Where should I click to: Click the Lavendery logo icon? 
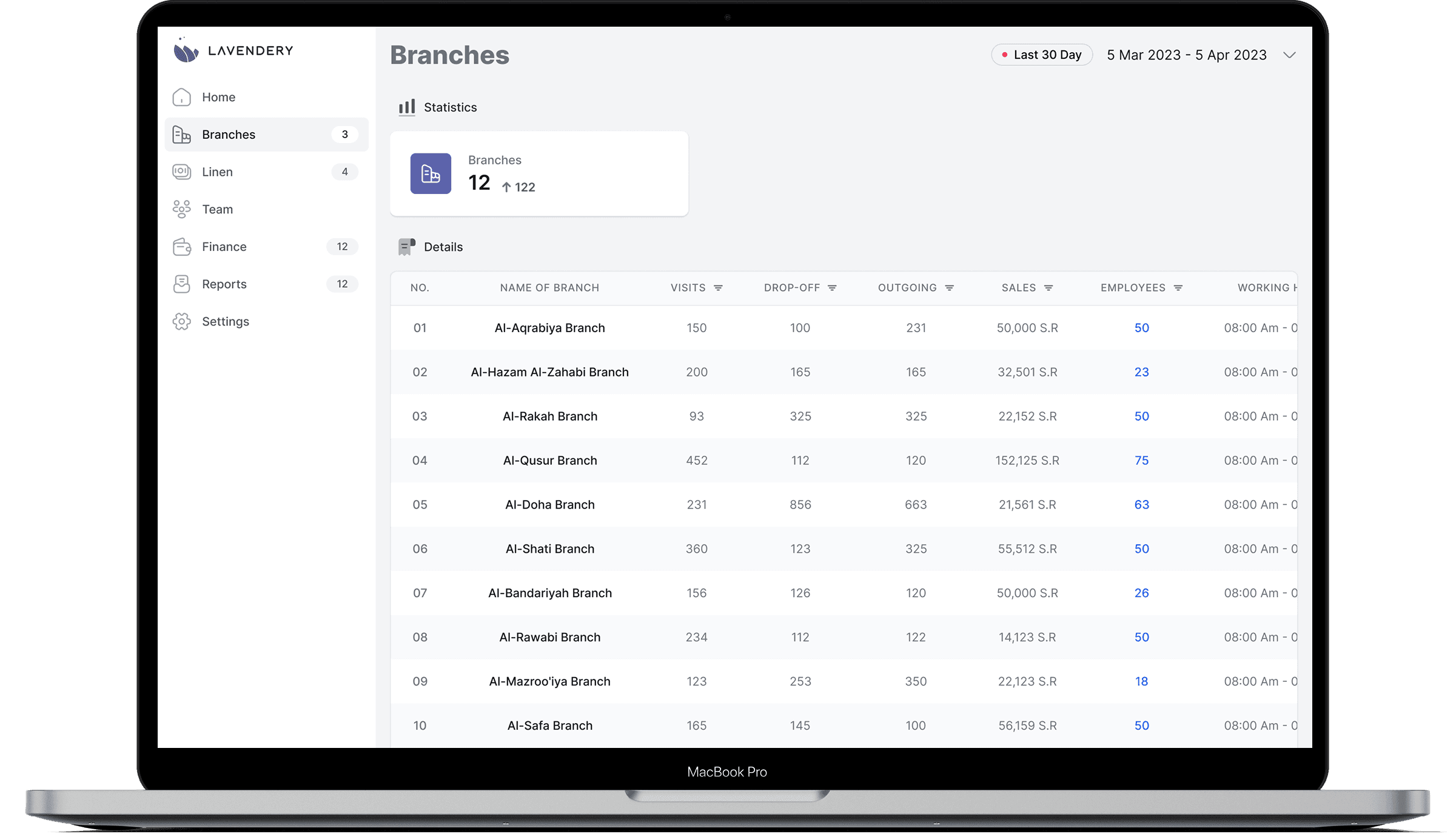(x=186, y=50)
